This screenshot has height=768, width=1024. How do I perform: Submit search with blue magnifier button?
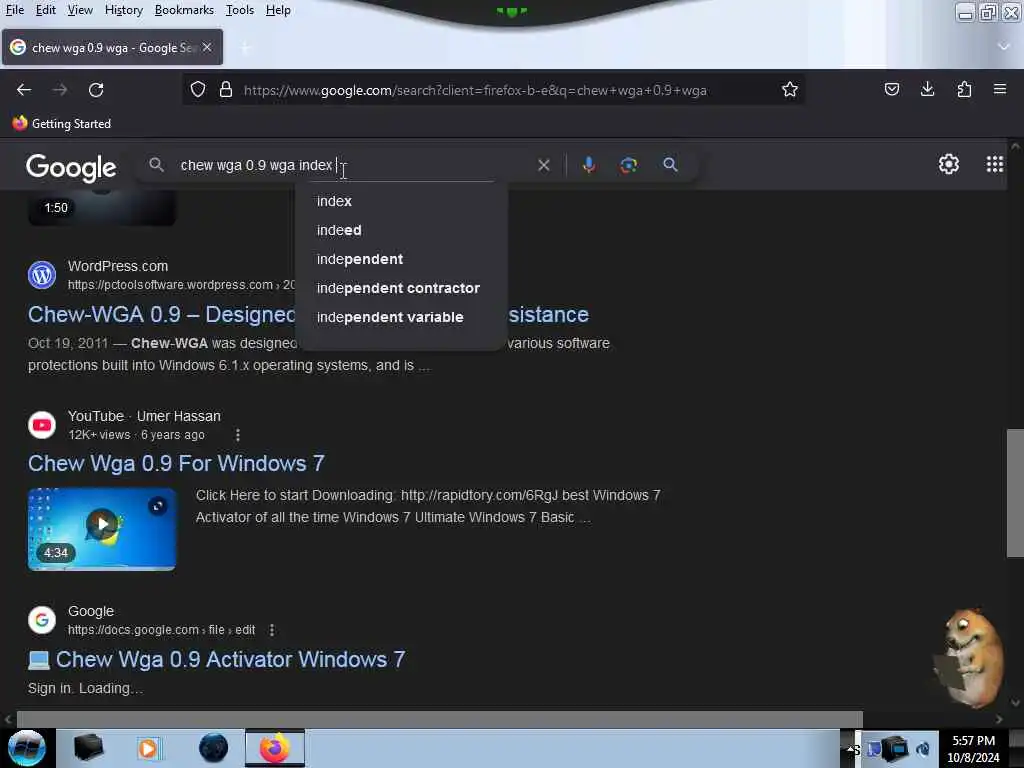(x=670, y=165)
